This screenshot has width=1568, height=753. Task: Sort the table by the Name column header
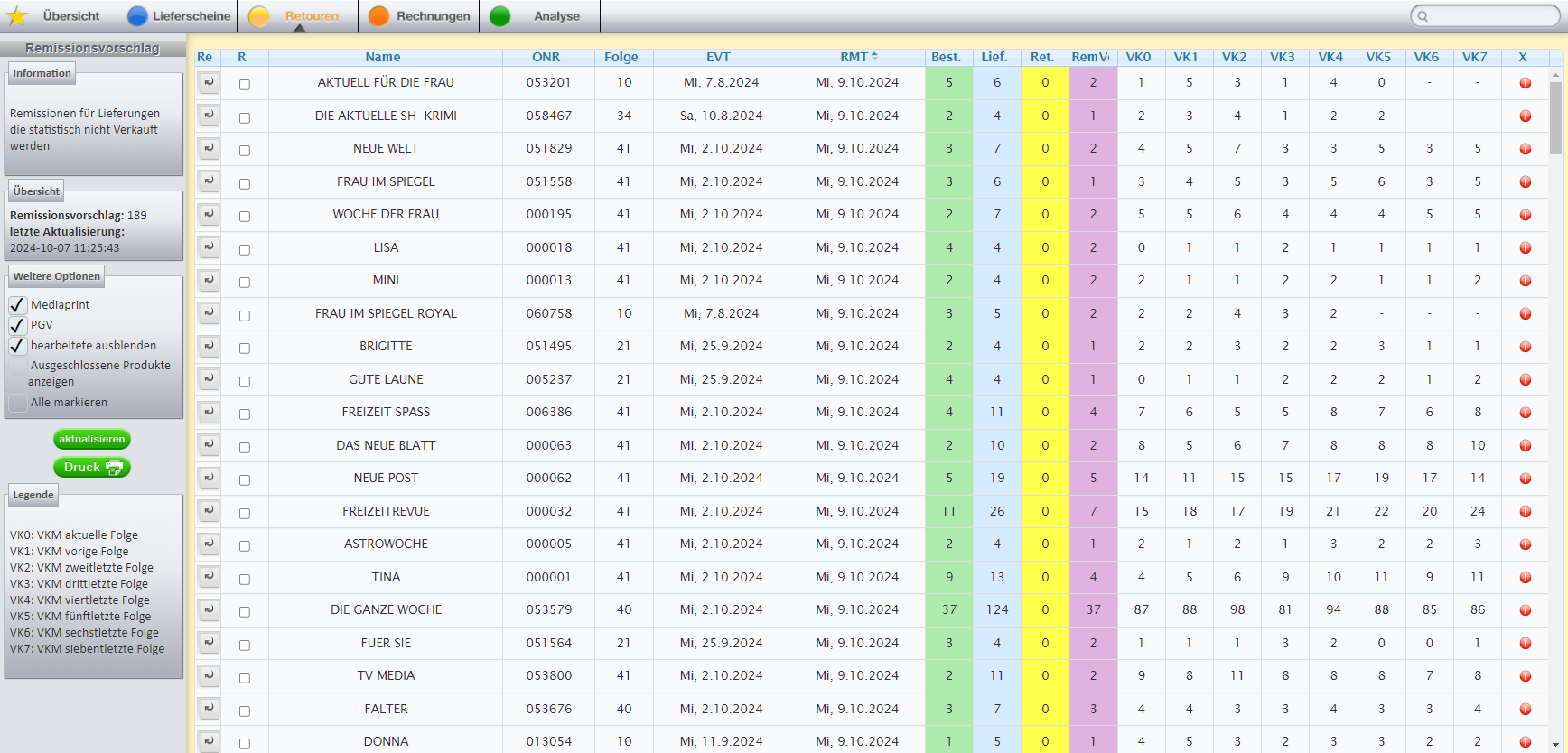(x=383, y=57)
